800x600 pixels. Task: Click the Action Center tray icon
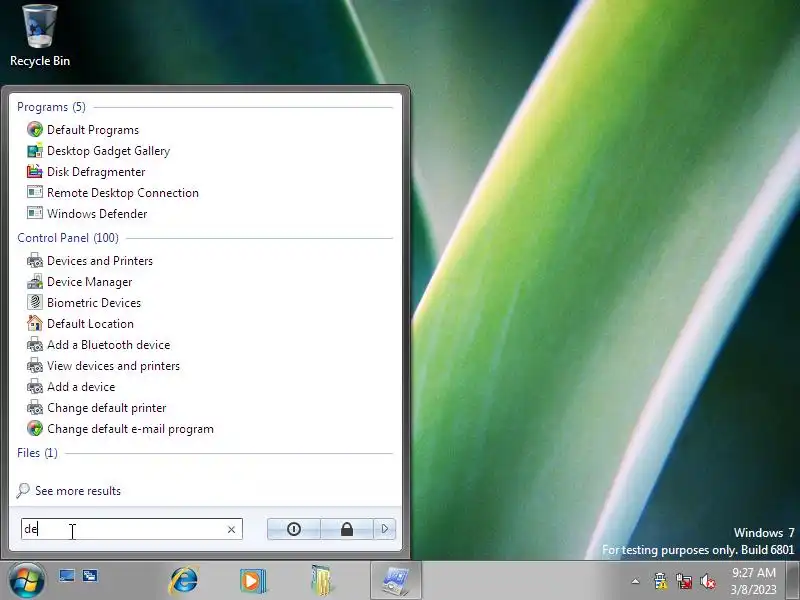[x=661, y=581]
